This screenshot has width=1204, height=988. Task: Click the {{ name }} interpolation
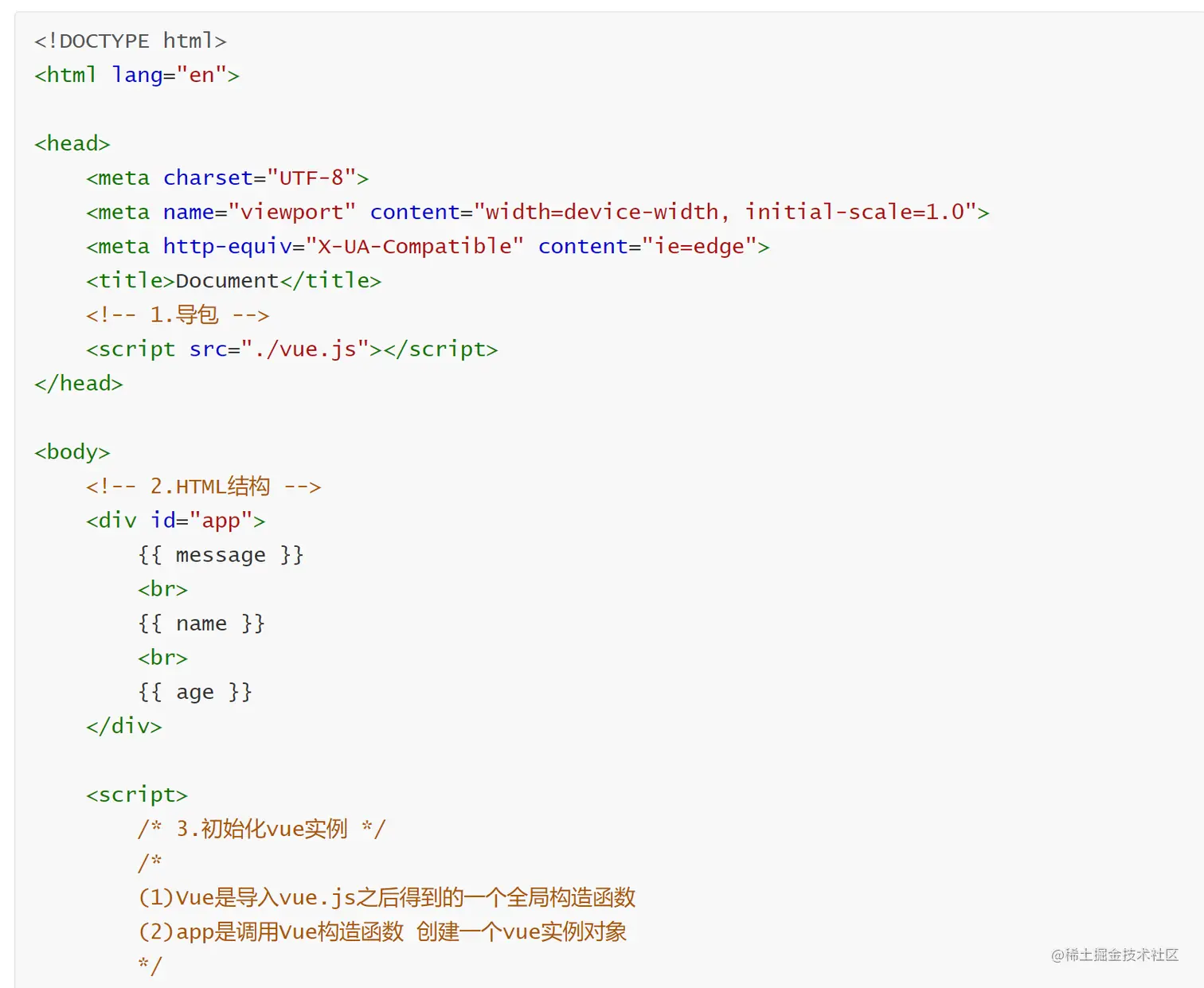201,623
